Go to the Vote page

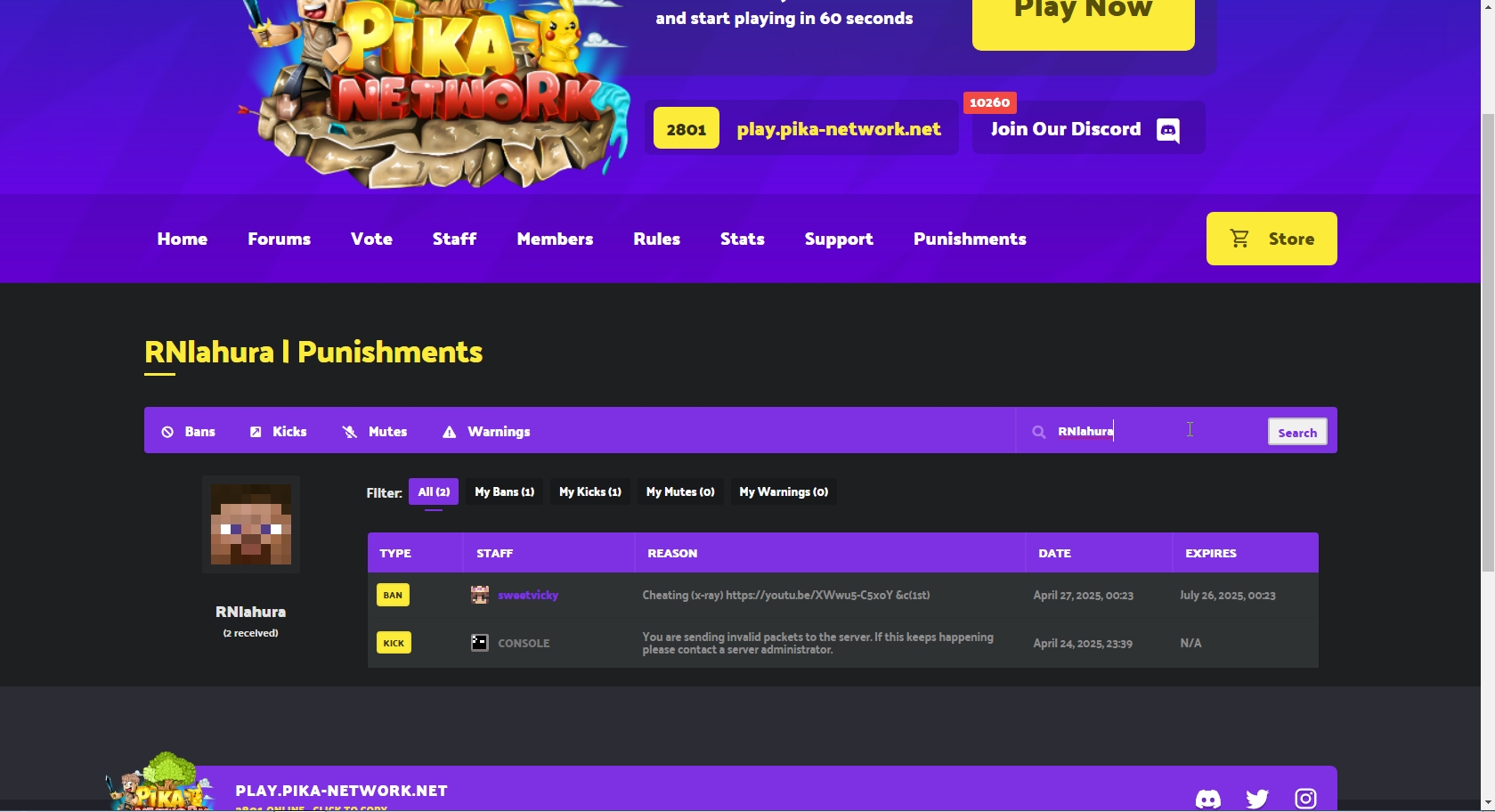click(371, 239)
